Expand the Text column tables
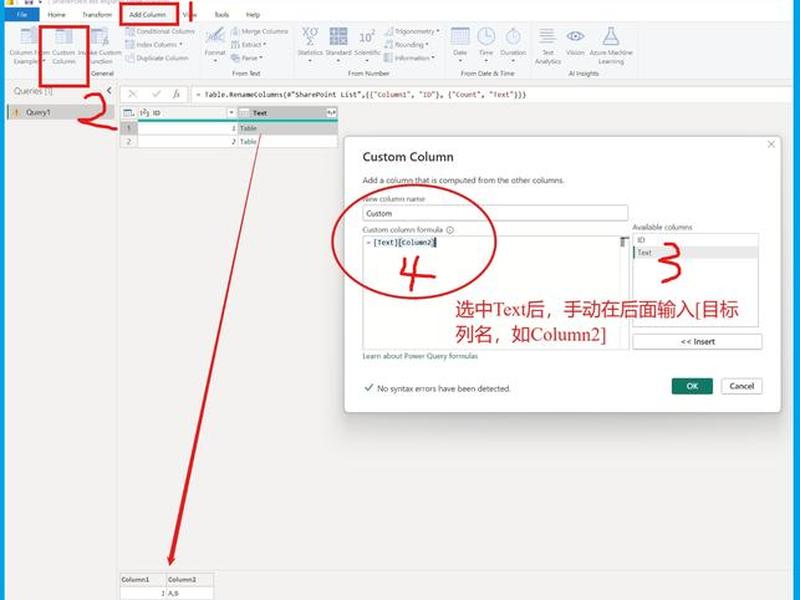The width and height of the screenshot is (800, 600). [332, 113]
